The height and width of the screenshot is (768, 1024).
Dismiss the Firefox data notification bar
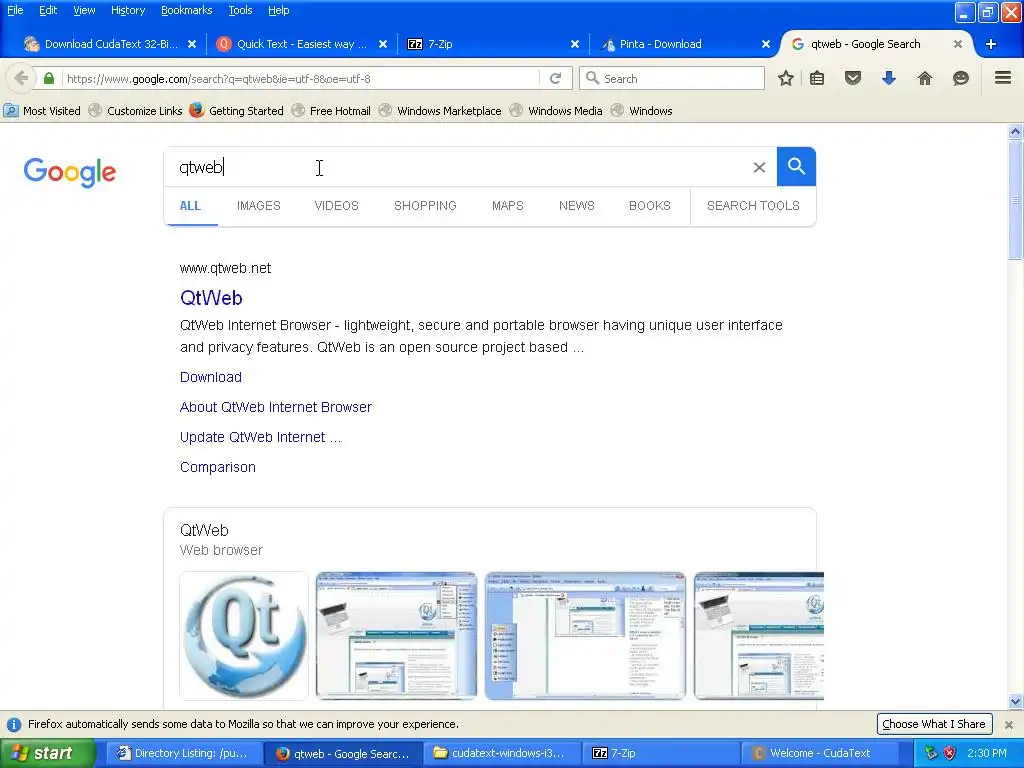tap(1009, 724)
